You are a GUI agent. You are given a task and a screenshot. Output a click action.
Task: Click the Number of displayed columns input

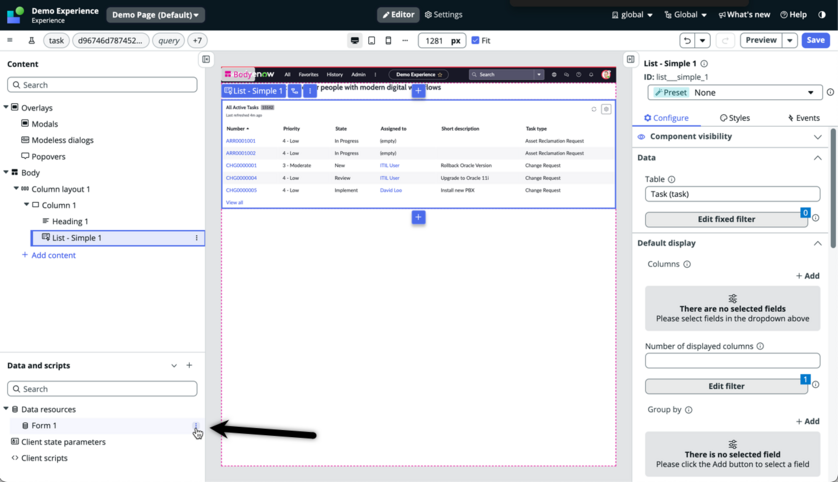point(732,361)
